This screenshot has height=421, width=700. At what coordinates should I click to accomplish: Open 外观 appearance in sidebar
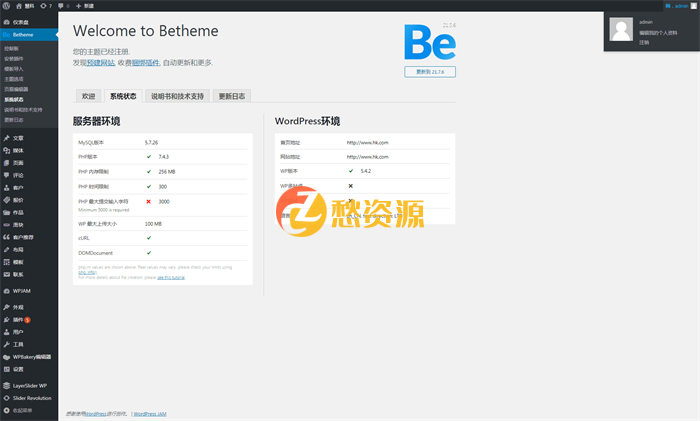pyautogui.click(x=29, y=307)
